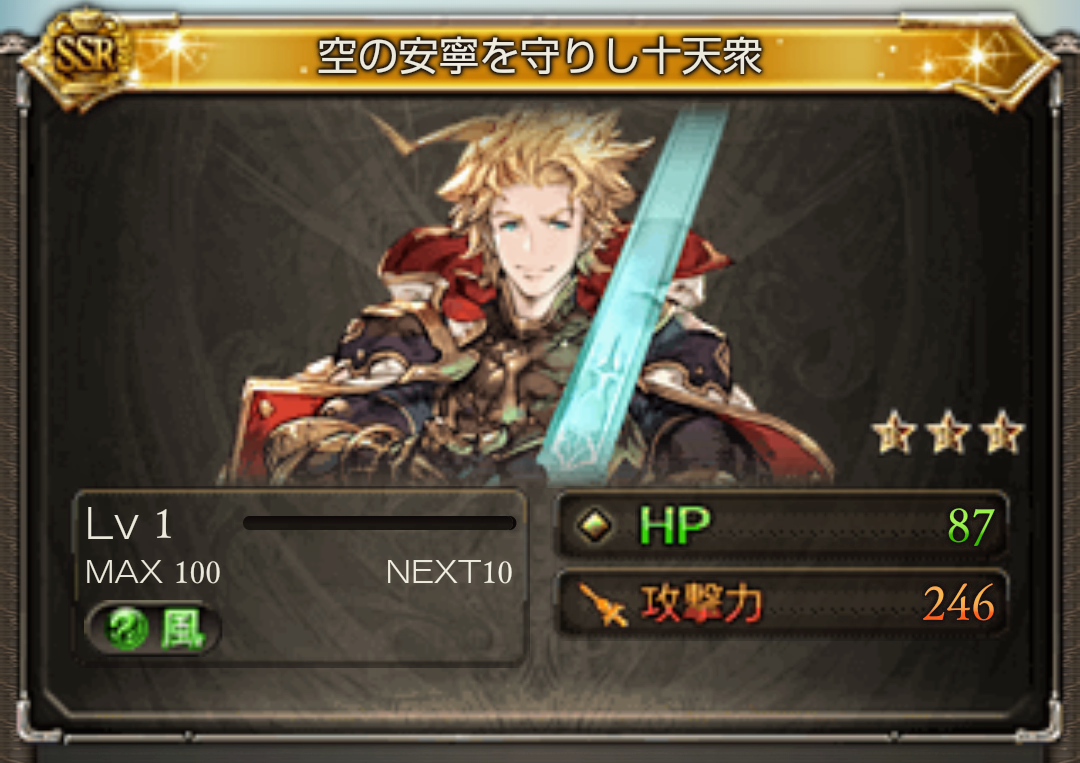
Task: Click the green wind element question-mark icon
Action: [128, 629]
